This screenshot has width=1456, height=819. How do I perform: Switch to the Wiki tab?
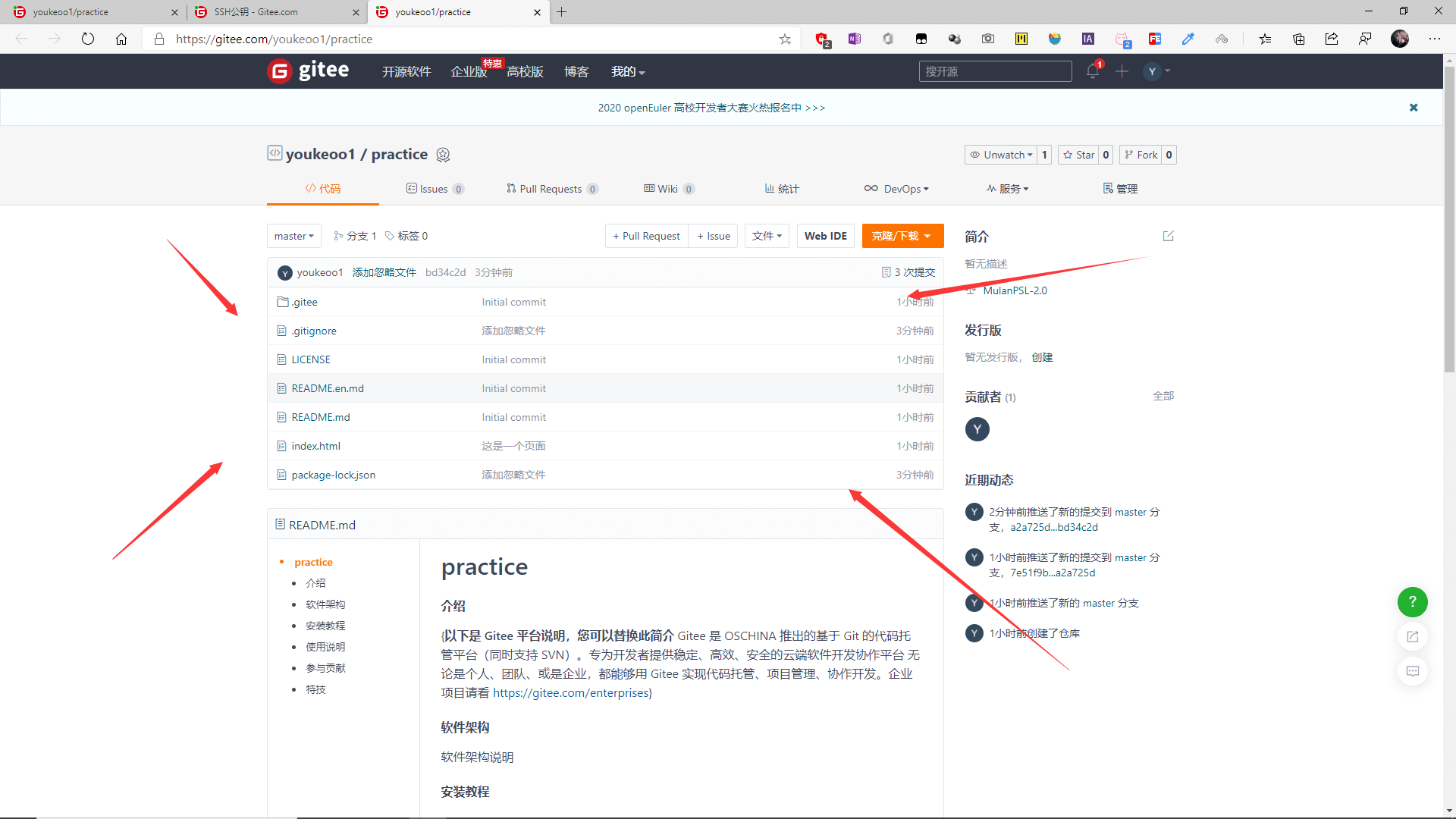coord(669,189)
